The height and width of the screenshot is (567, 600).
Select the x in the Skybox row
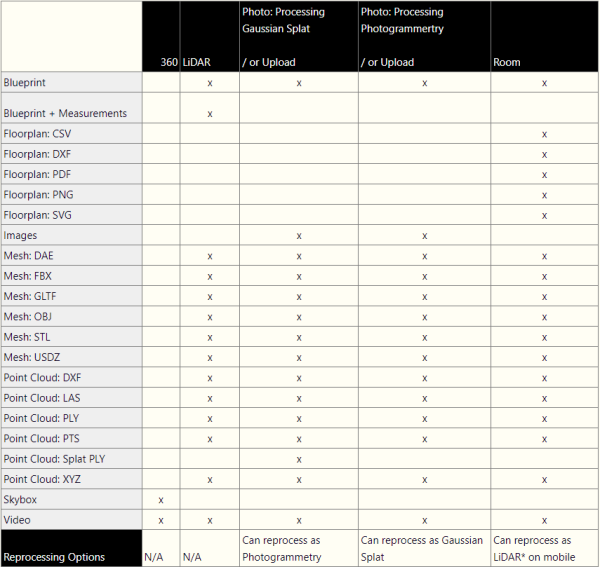point(161,500)
